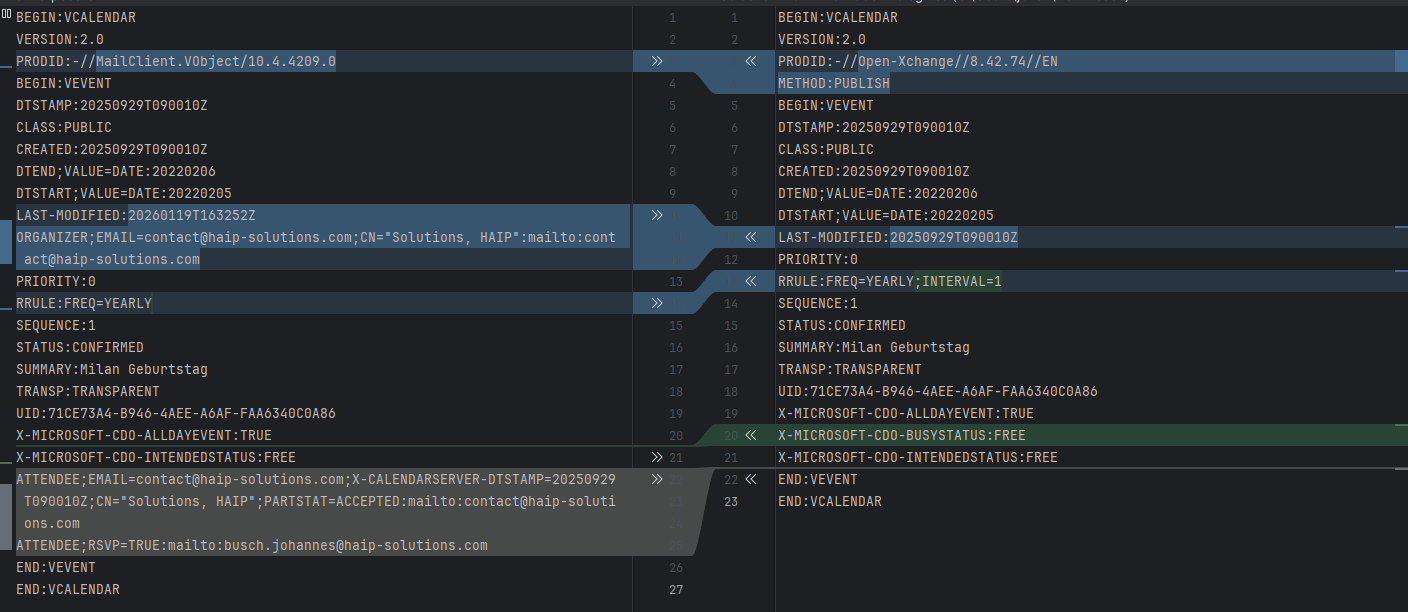Click << arrow beside RRULE INTERVAL=1 line
The width and height of the screenshot is (1408, 612).
click(750, 281)
